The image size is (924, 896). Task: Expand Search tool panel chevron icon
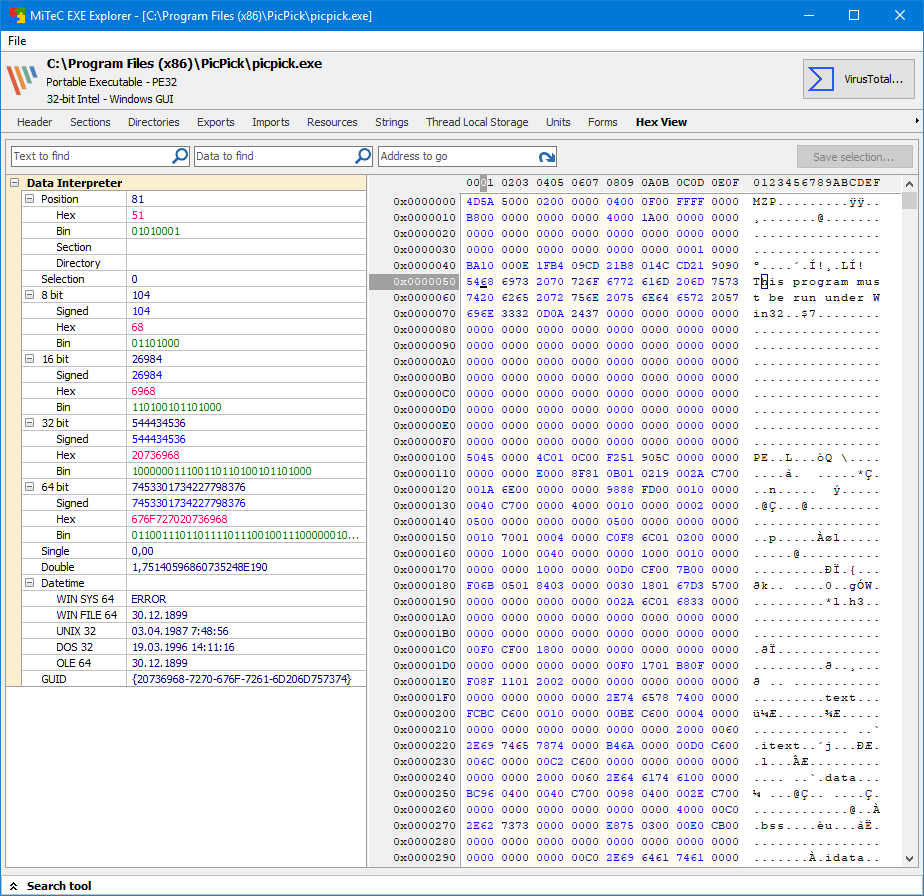14,886
